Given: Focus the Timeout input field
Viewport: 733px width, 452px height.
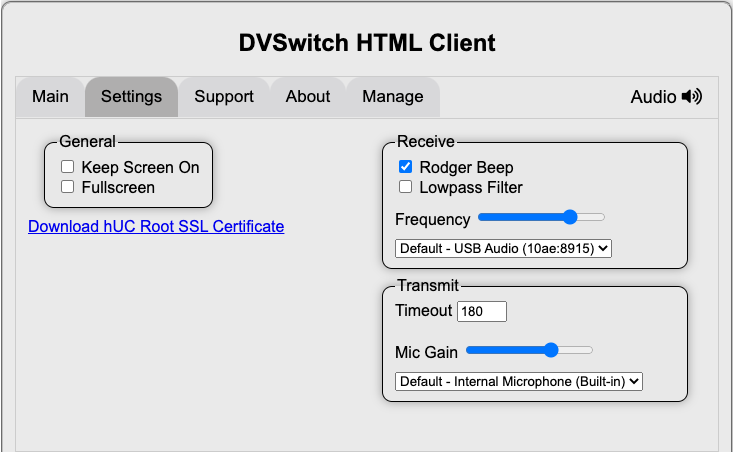Looking at the screenshot, I should coord(482,312).
